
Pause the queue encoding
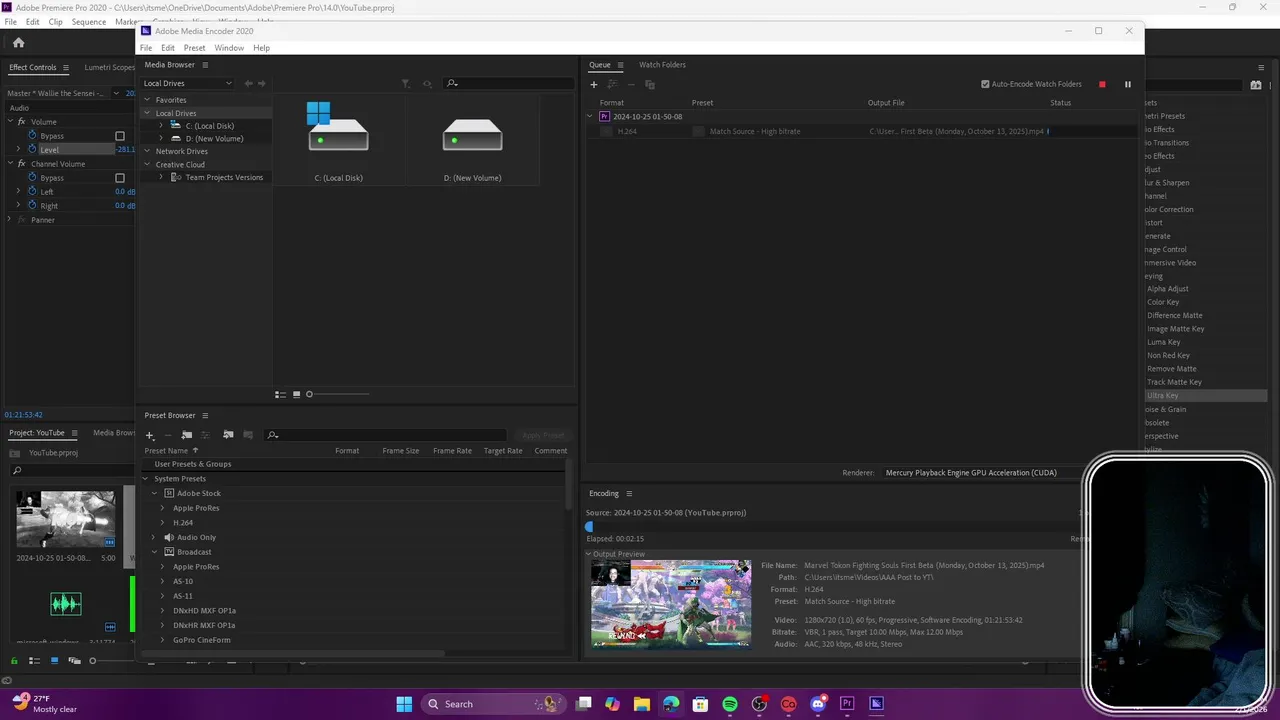pos(1128,85)
